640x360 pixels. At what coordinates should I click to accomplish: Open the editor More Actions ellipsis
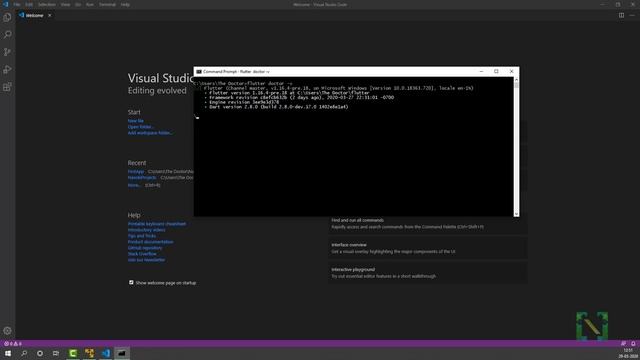tap(632, 16)
